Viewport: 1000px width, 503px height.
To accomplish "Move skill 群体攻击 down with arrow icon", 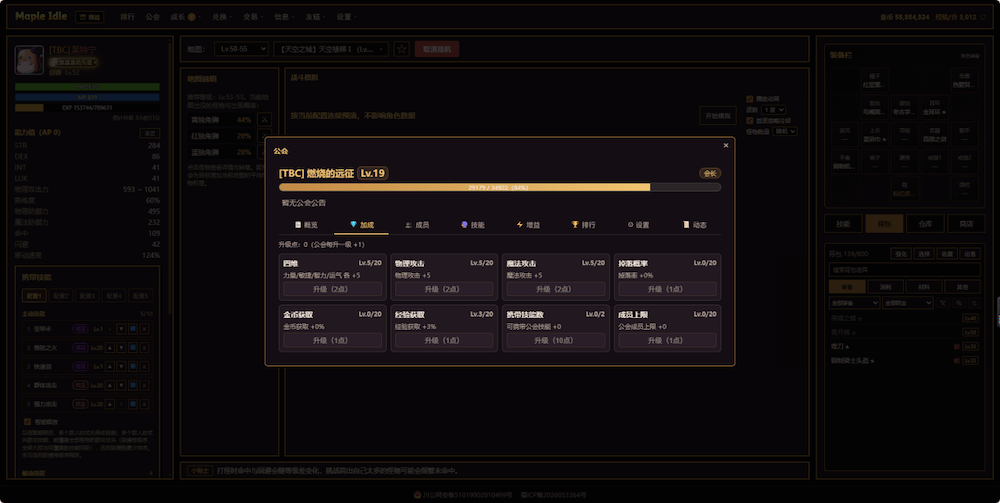I will pyautogui.click(x=121, y=386).
